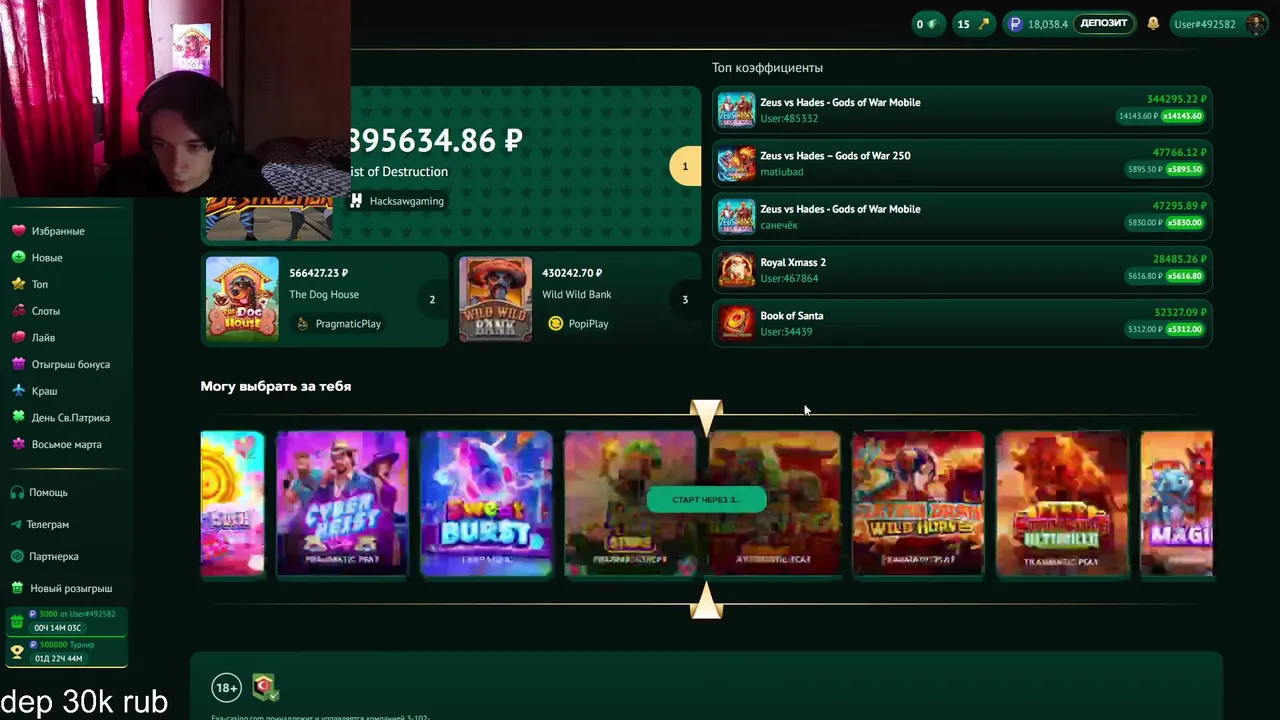Open Новые games plus icon
The height and width of the screenshot is (720, 1280).
[x=18, y=257]
